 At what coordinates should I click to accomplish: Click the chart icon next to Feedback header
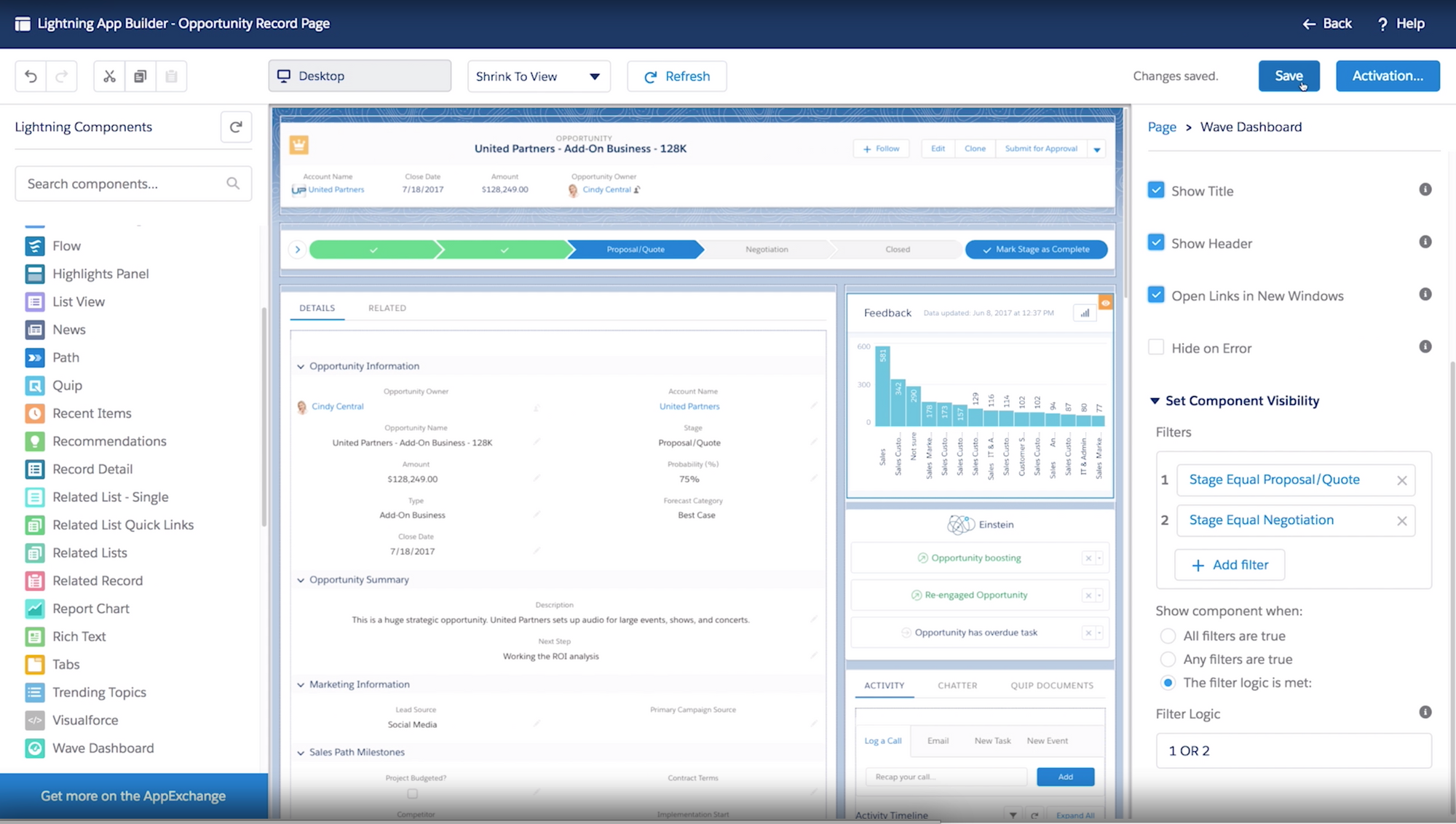[1085, 312]
